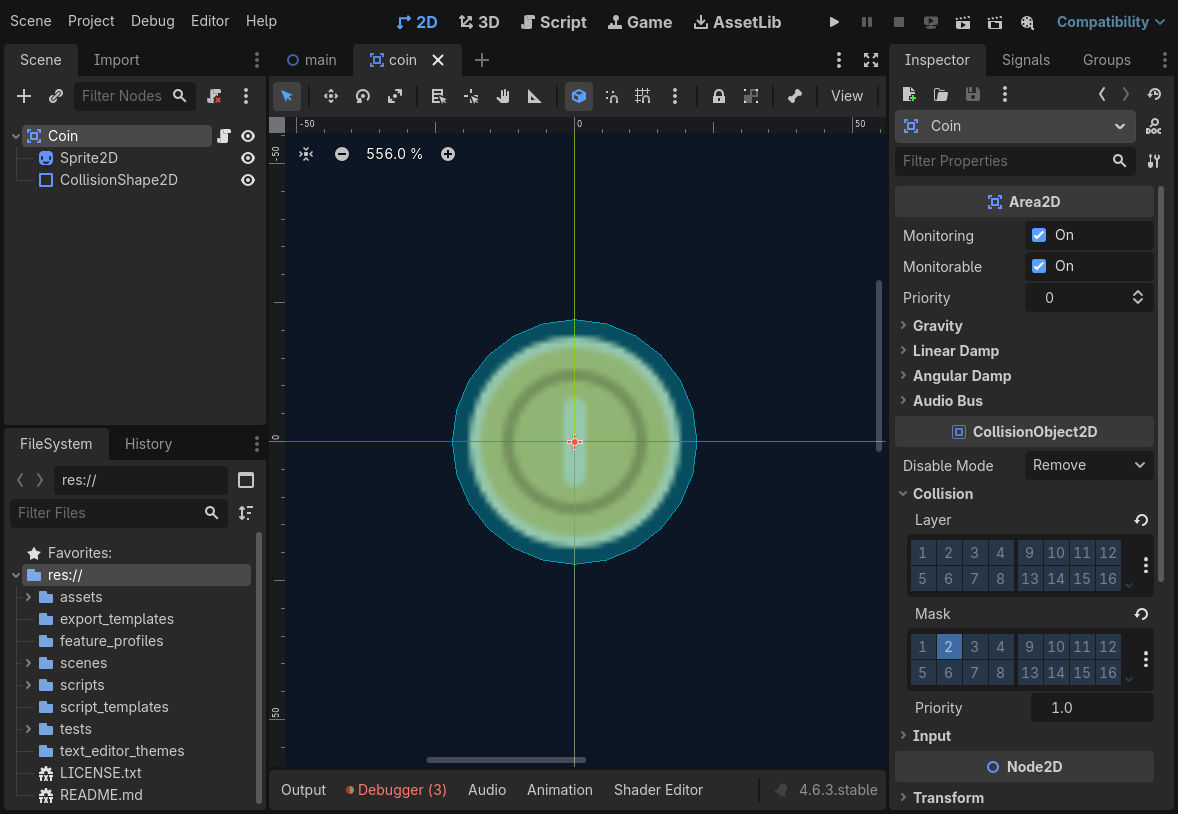Click the list select tool icon

tap(439, 96)
